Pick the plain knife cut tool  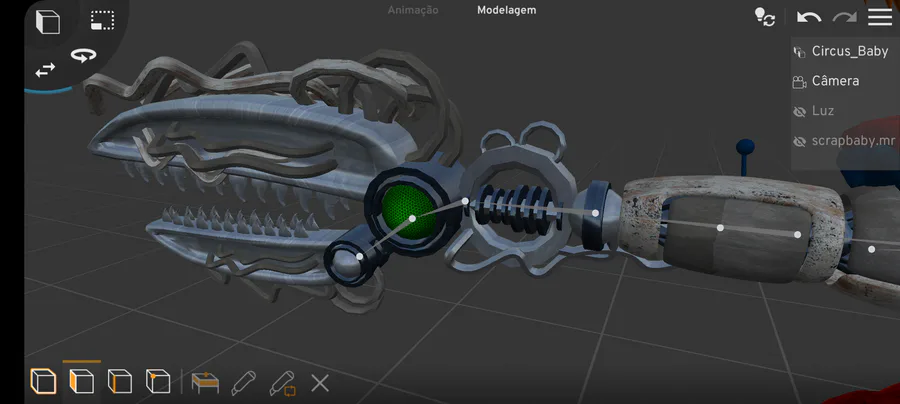click(x=243, y=383)
